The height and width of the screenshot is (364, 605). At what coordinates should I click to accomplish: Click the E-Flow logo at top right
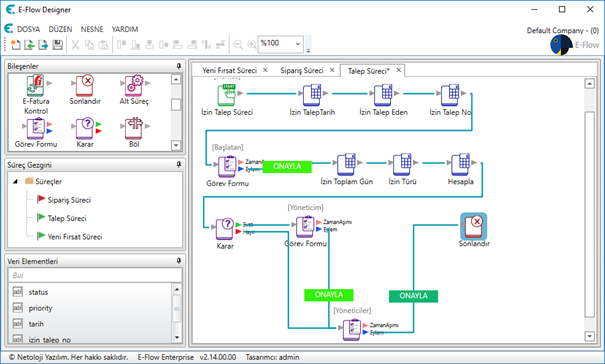pos(575,45)
